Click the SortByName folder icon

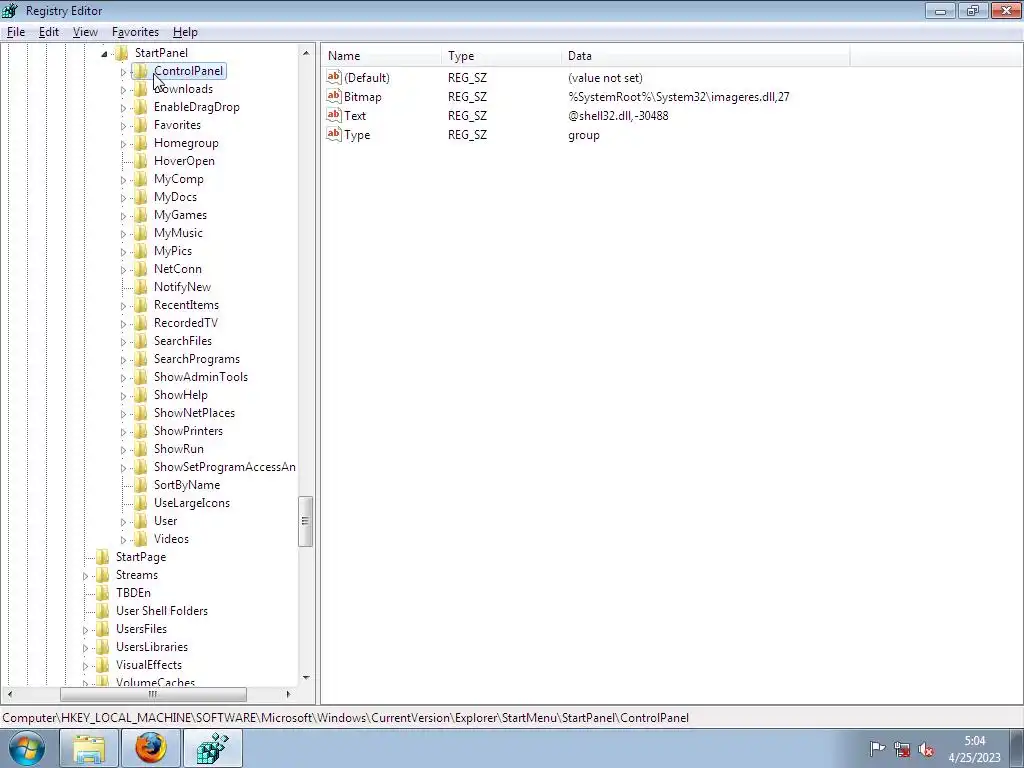140,485
